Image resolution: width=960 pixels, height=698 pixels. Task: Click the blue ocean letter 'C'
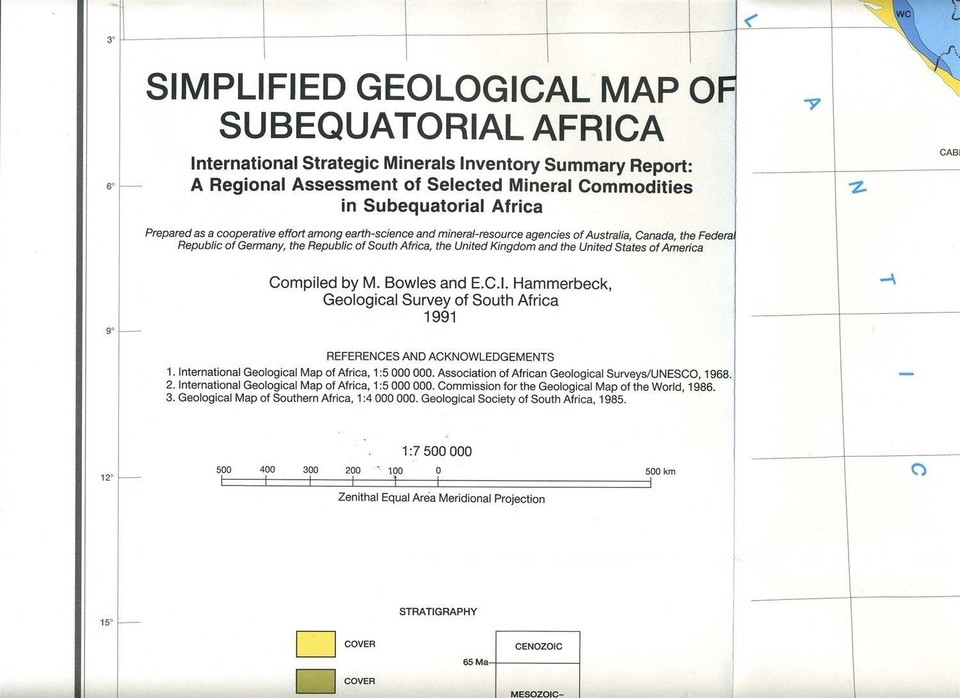pos(918,470)
